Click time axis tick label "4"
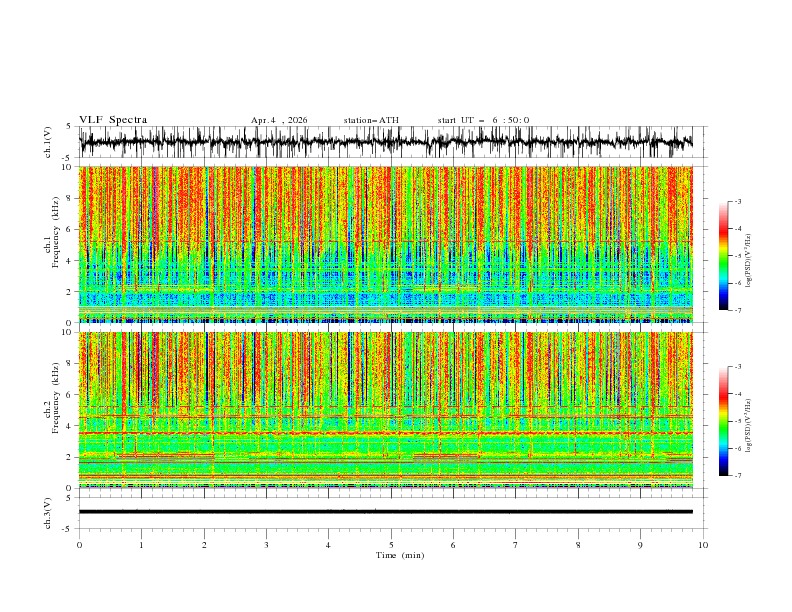This screenshot has height=612, width=792. [328, 545]
